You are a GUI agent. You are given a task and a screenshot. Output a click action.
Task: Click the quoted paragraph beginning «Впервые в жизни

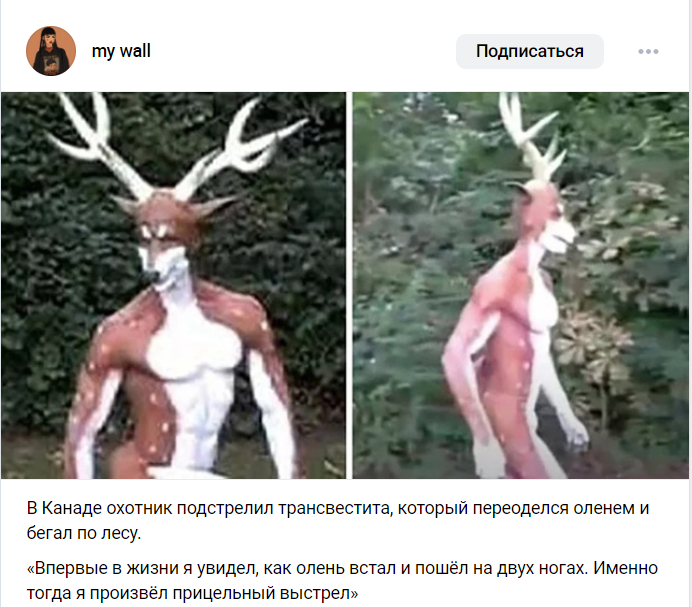342,580
